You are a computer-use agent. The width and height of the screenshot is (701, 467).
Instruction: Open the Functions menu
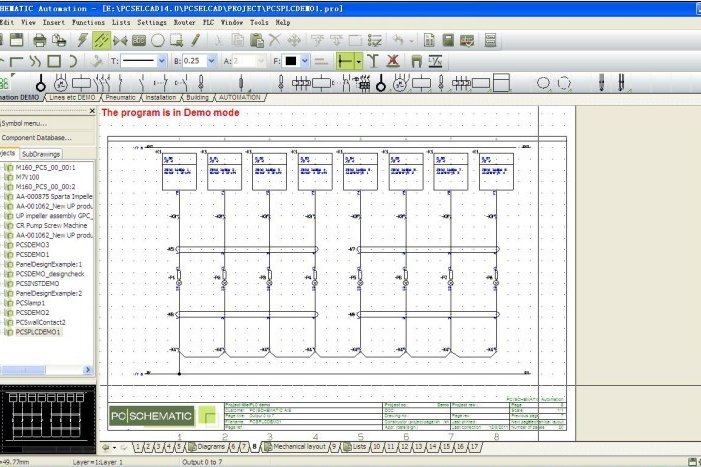tap(89, 22)
